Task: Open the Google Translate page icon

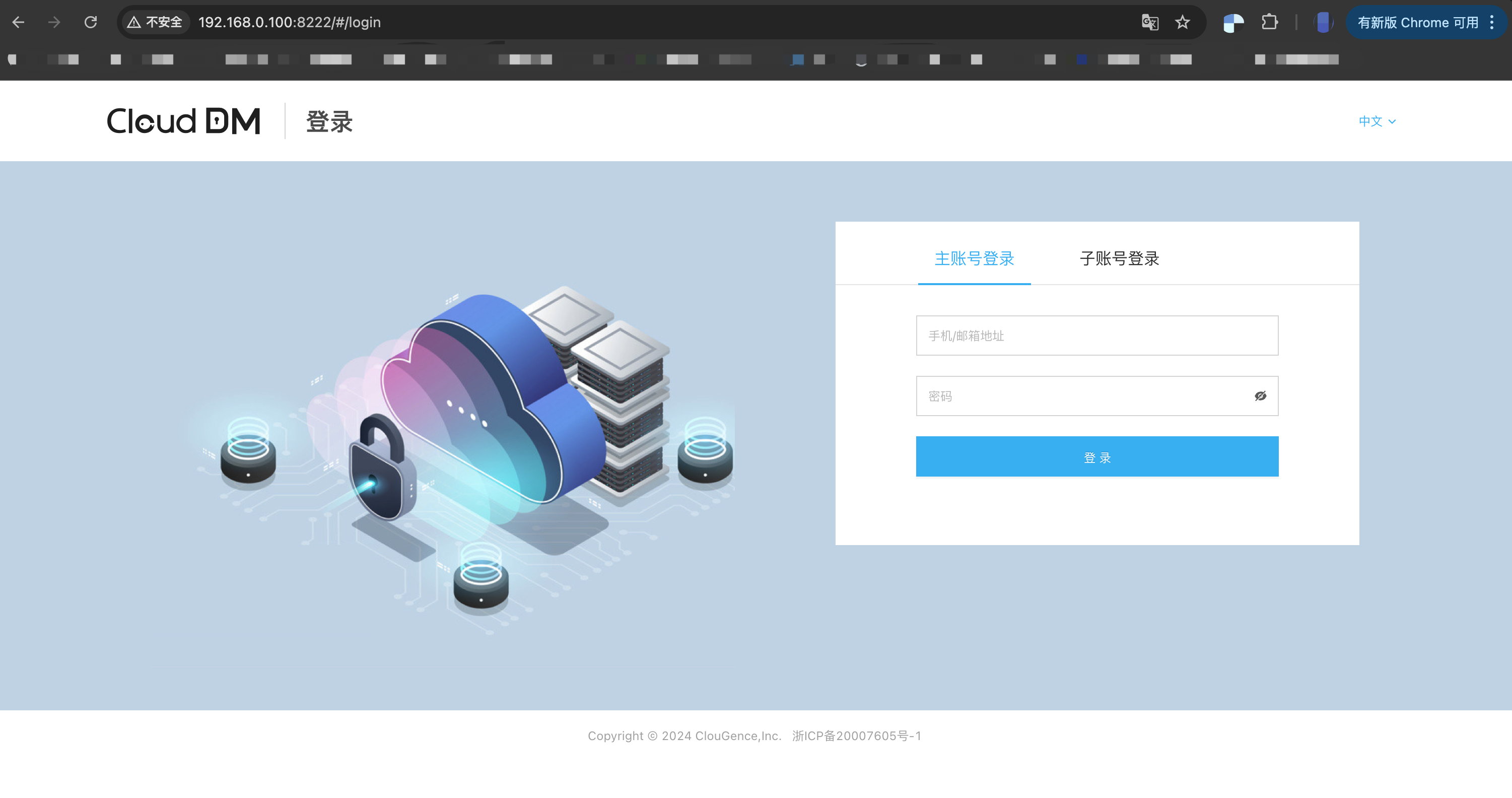Action: click(x=1149, y=22)
